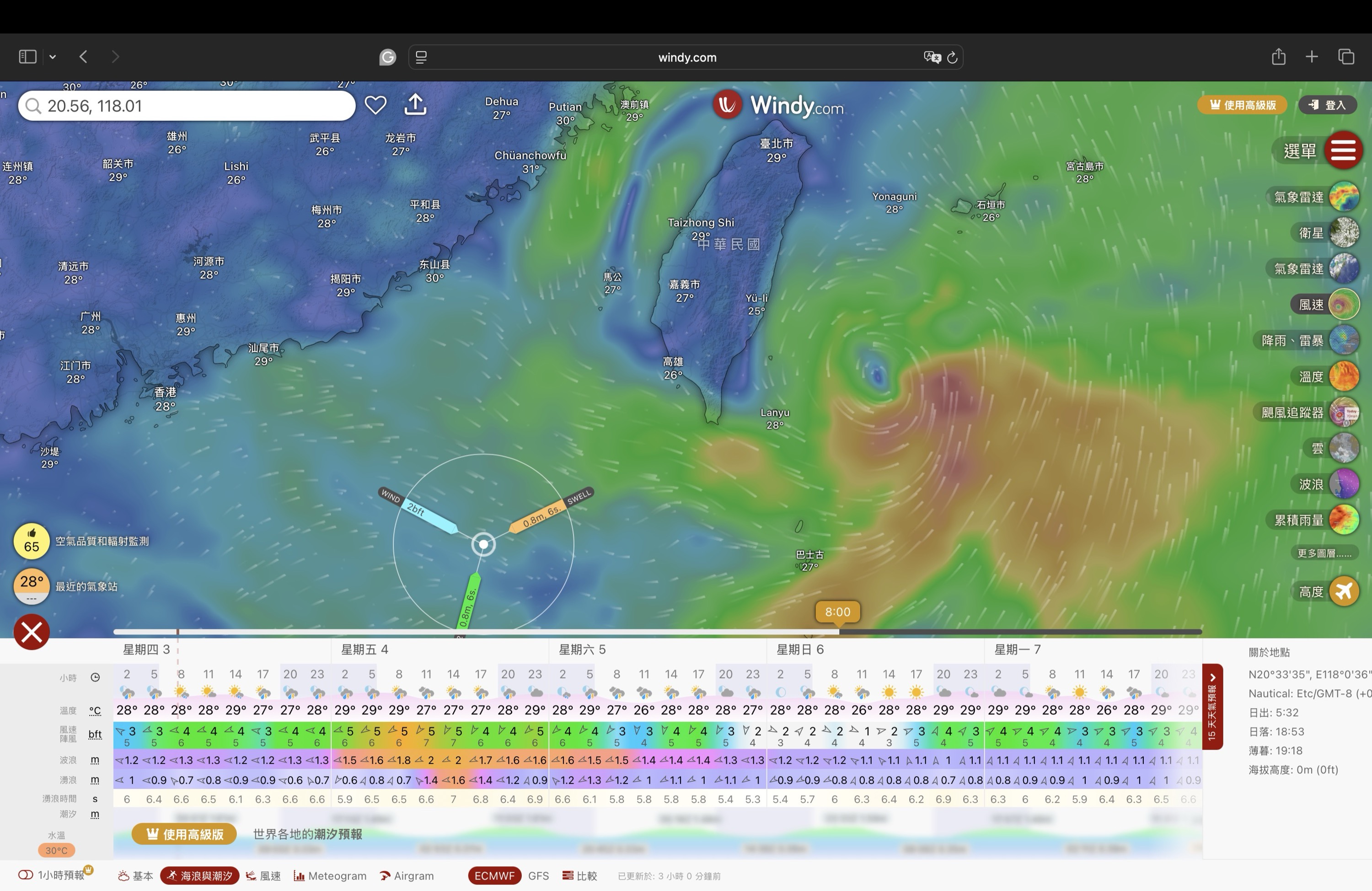The image size is (1372, 891).
Task: Open the hurricane tracker layer icon
Action: (1344, 413)
